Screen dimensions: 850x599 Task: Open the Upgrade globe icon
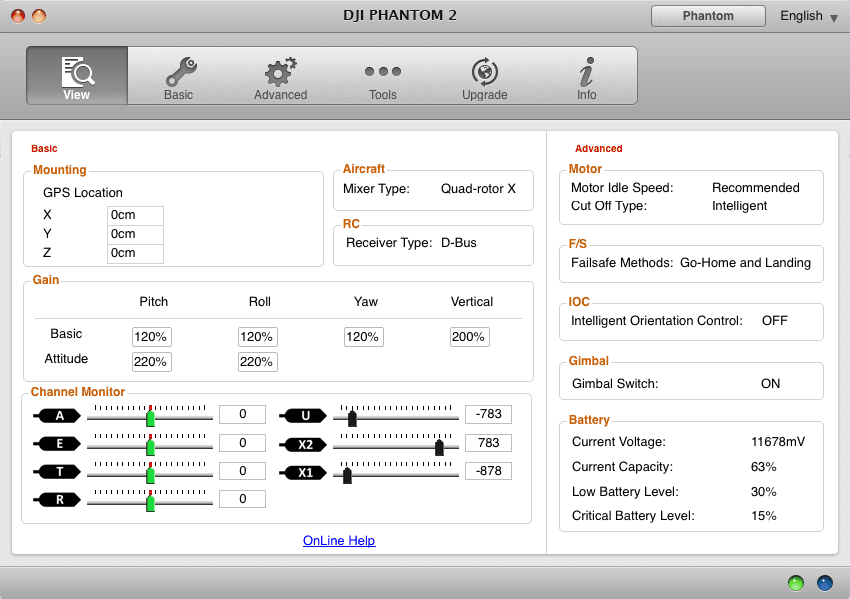coord(485,72)
